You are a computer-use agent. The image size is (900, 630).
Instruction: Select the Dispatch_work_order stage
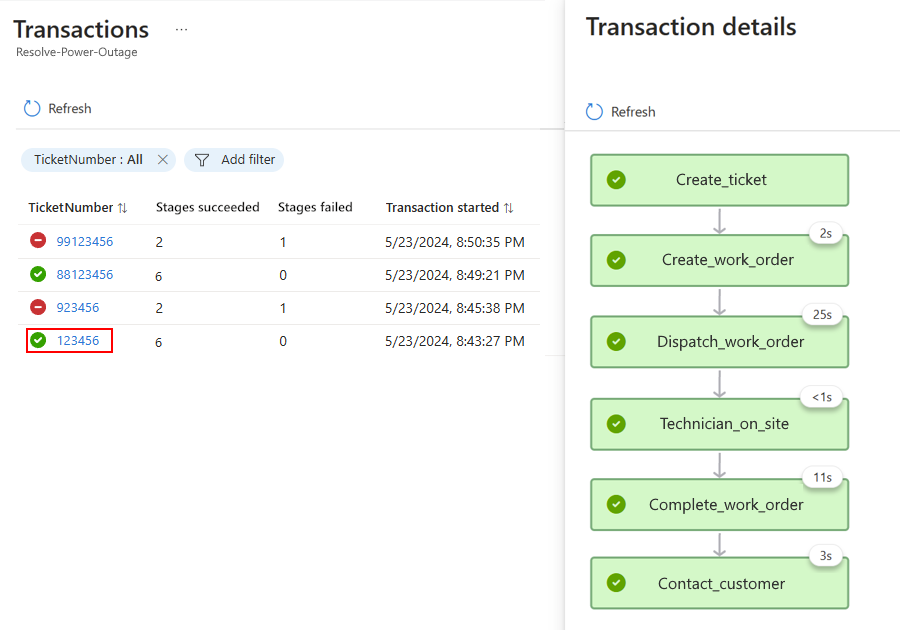(x=719, y=342)
